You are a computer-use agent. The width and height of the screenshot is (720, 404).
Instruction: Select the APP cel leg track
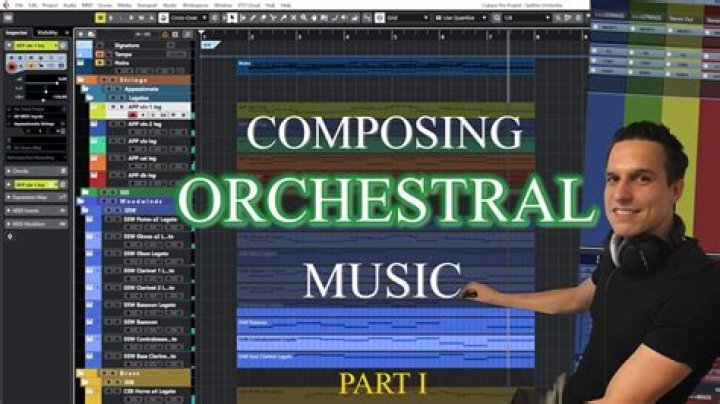(x=142, y=158)
